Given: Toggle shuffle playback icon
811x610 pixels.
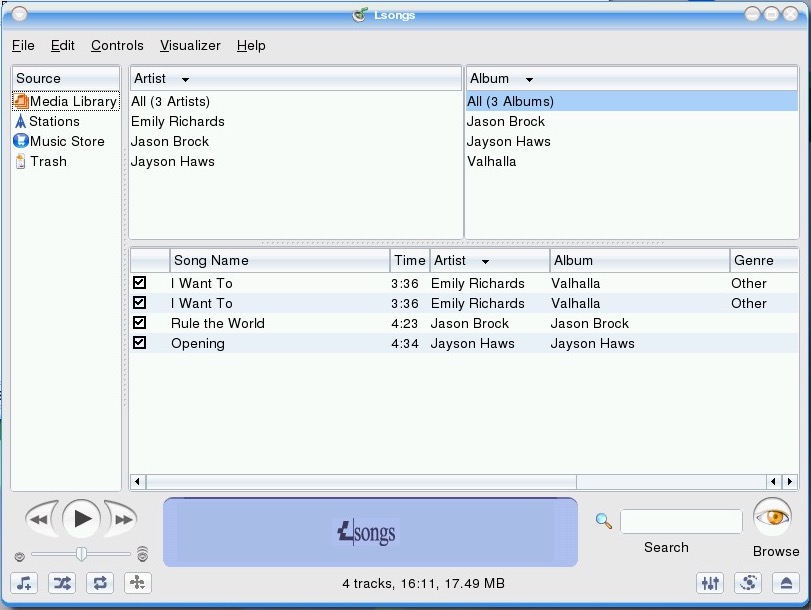Looking at the screenshot, I should 62,583.
